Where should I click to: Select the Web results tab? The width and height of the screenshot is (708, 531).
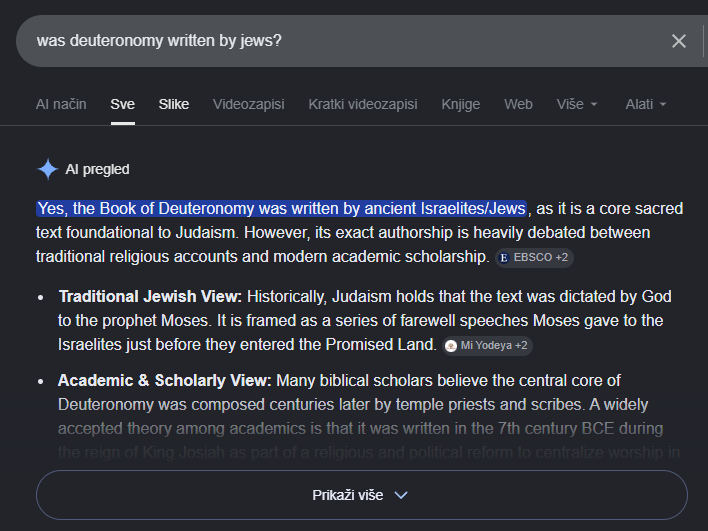coord(518,104)
